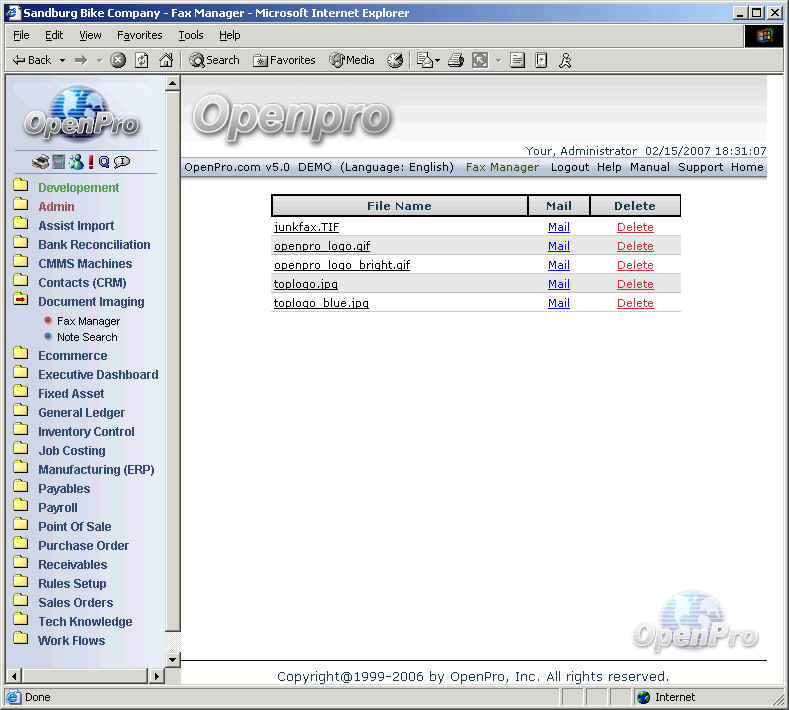789x710 pixels.
Task: Click the blue Q icon in the sidebar
Action: (x=104, y=162)
